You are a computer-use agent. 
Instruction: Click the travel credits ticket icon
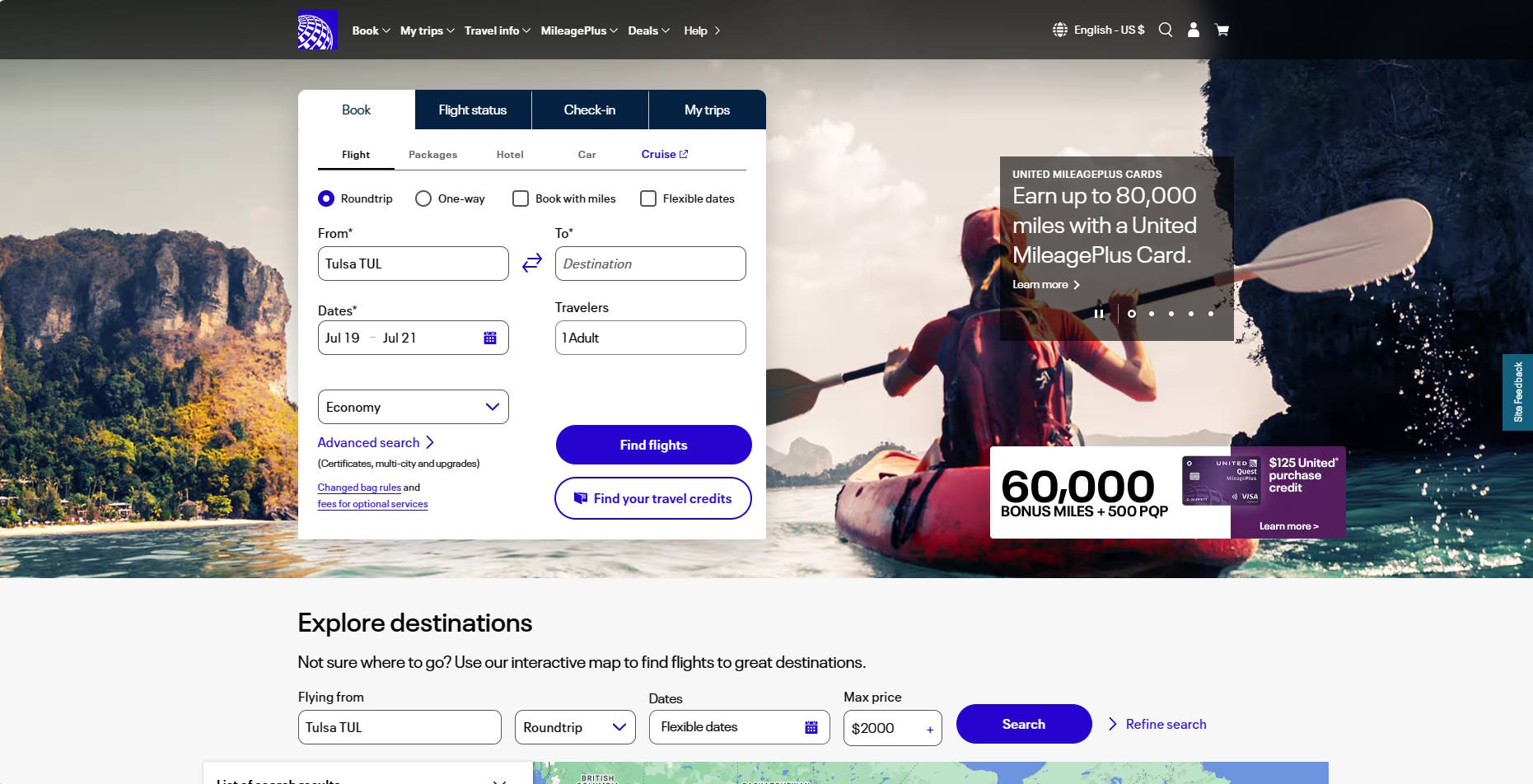pyautogui.click(x=581, y=498)
